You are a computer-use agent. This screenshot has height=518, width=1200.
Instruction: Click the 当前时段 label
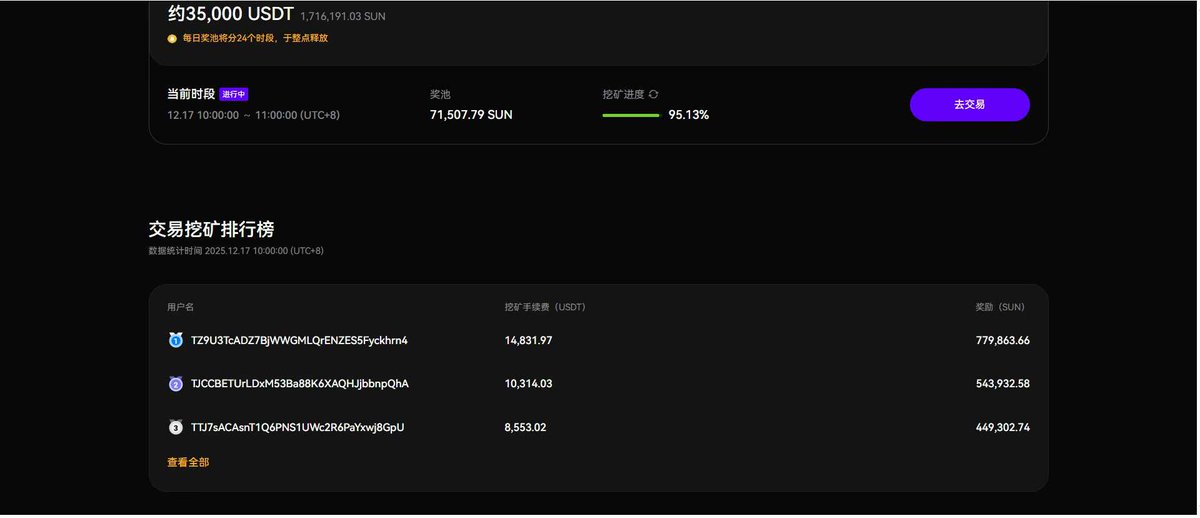point(191,94)
